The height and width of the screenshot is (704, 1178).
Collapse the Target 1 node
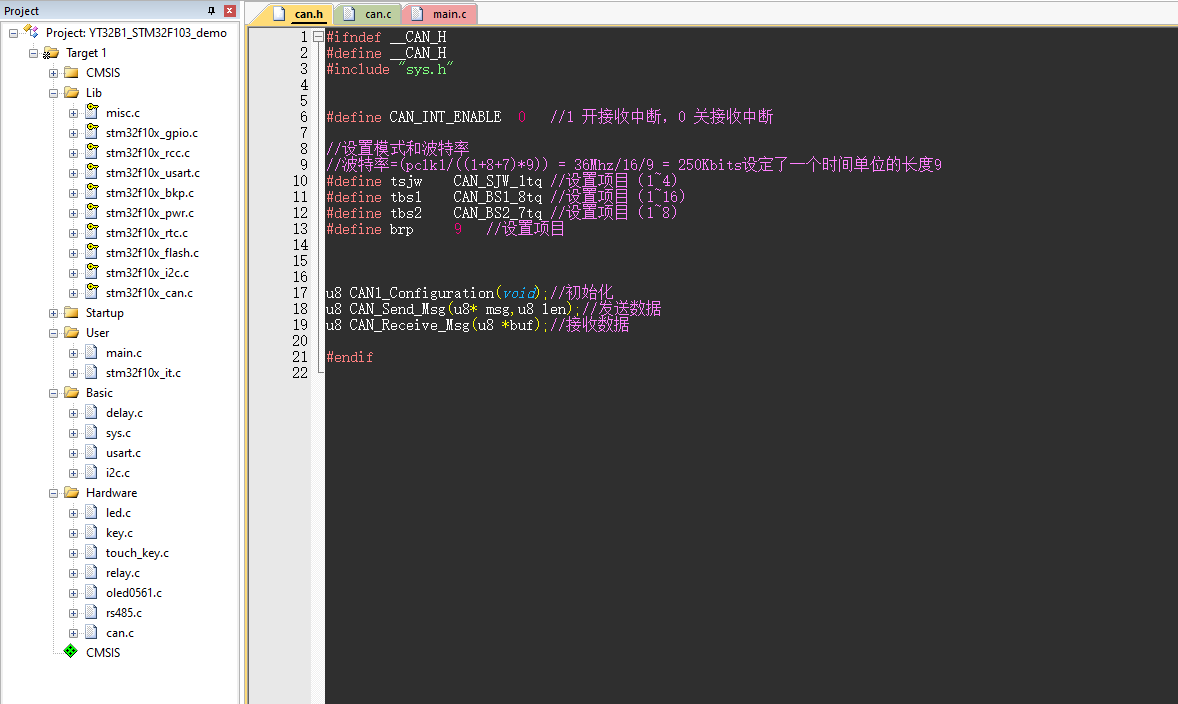tap(33, 53)
